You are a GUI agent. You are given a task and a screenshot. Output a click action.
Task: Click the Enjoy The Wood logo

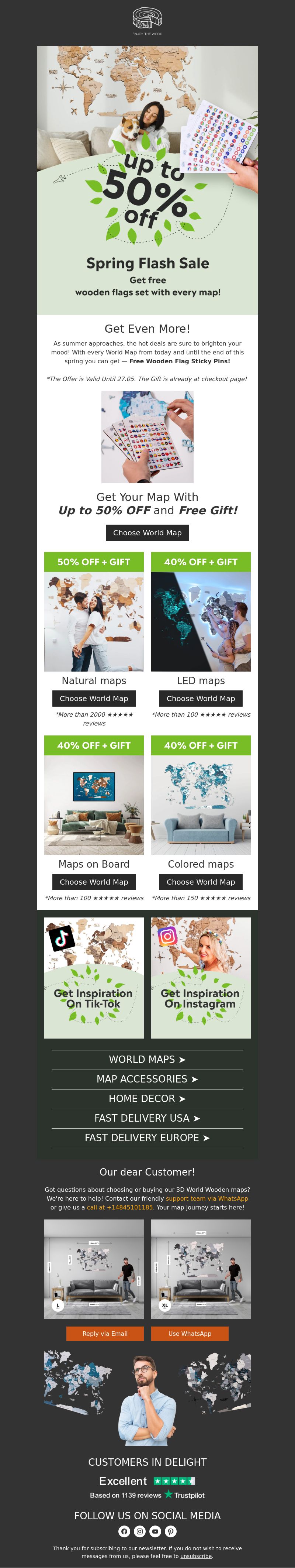tap(147, 21)
